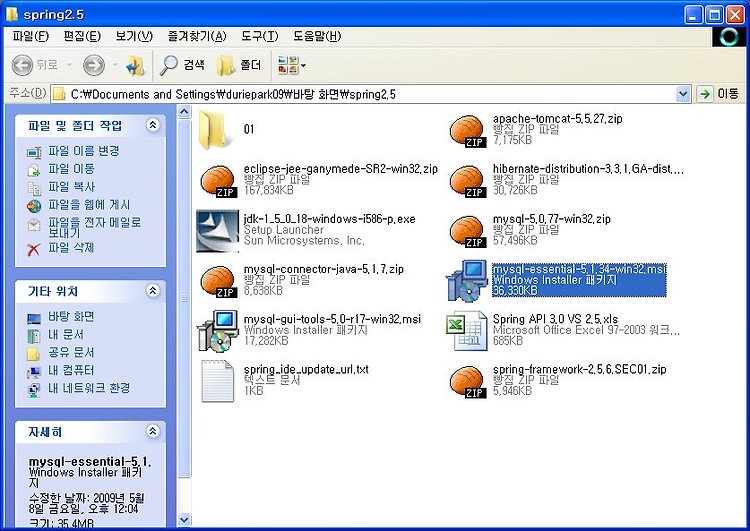The width and height of the screenshot is (750, 531).
Task: Click the jdk-1_5_0_18-windows-i586-p.exe filename
Action: pyautogui.click(x=330, y=219)
